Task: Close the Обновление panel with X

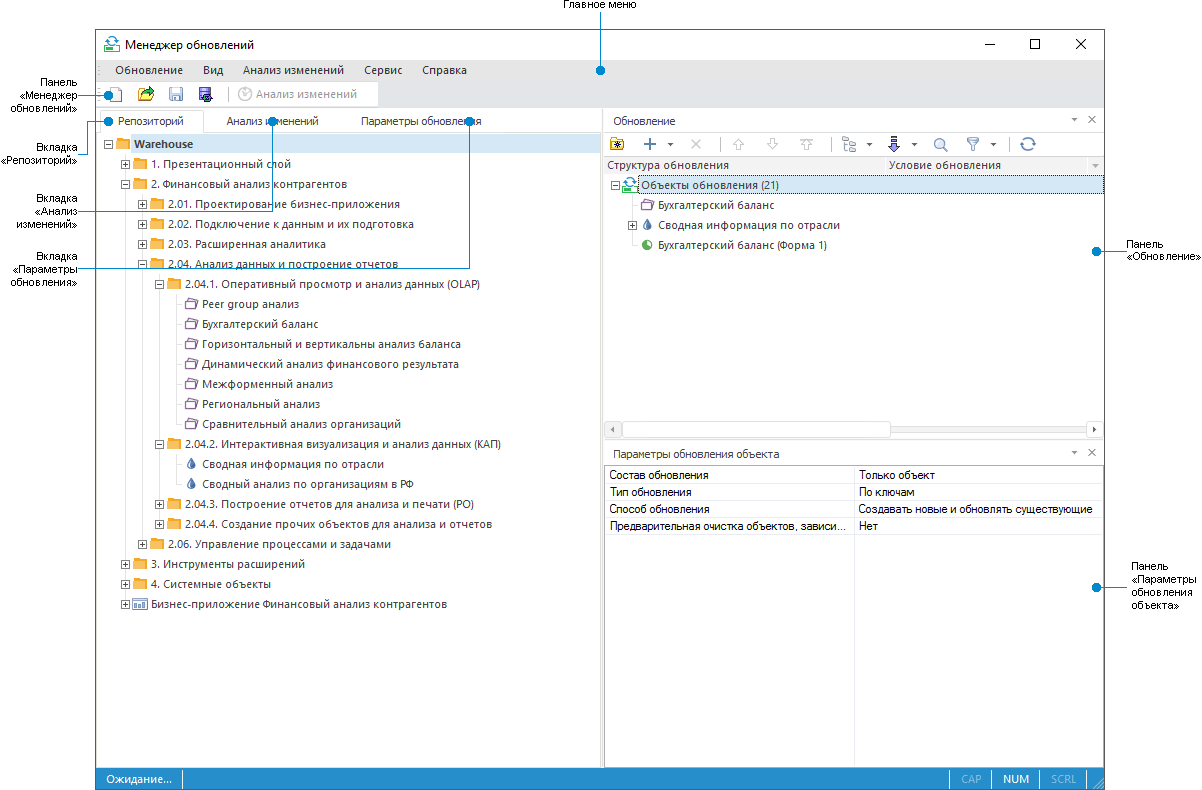Action: click(1092, 120)
